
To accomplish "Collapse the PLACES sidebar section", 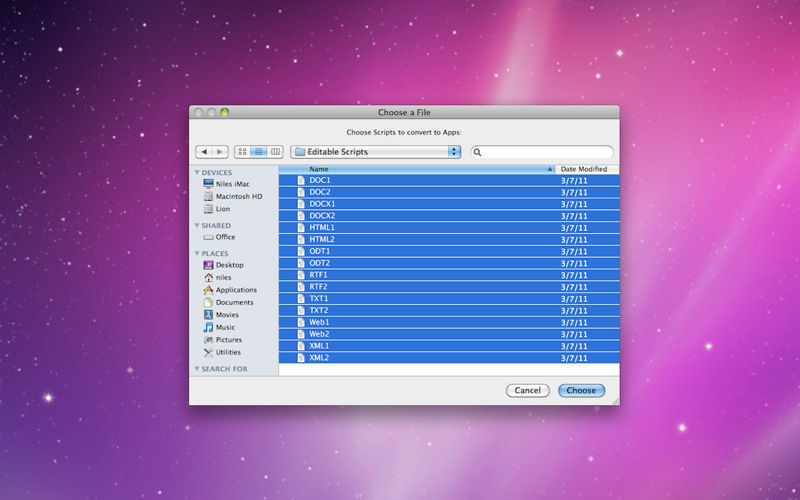I will pos(197,254).
